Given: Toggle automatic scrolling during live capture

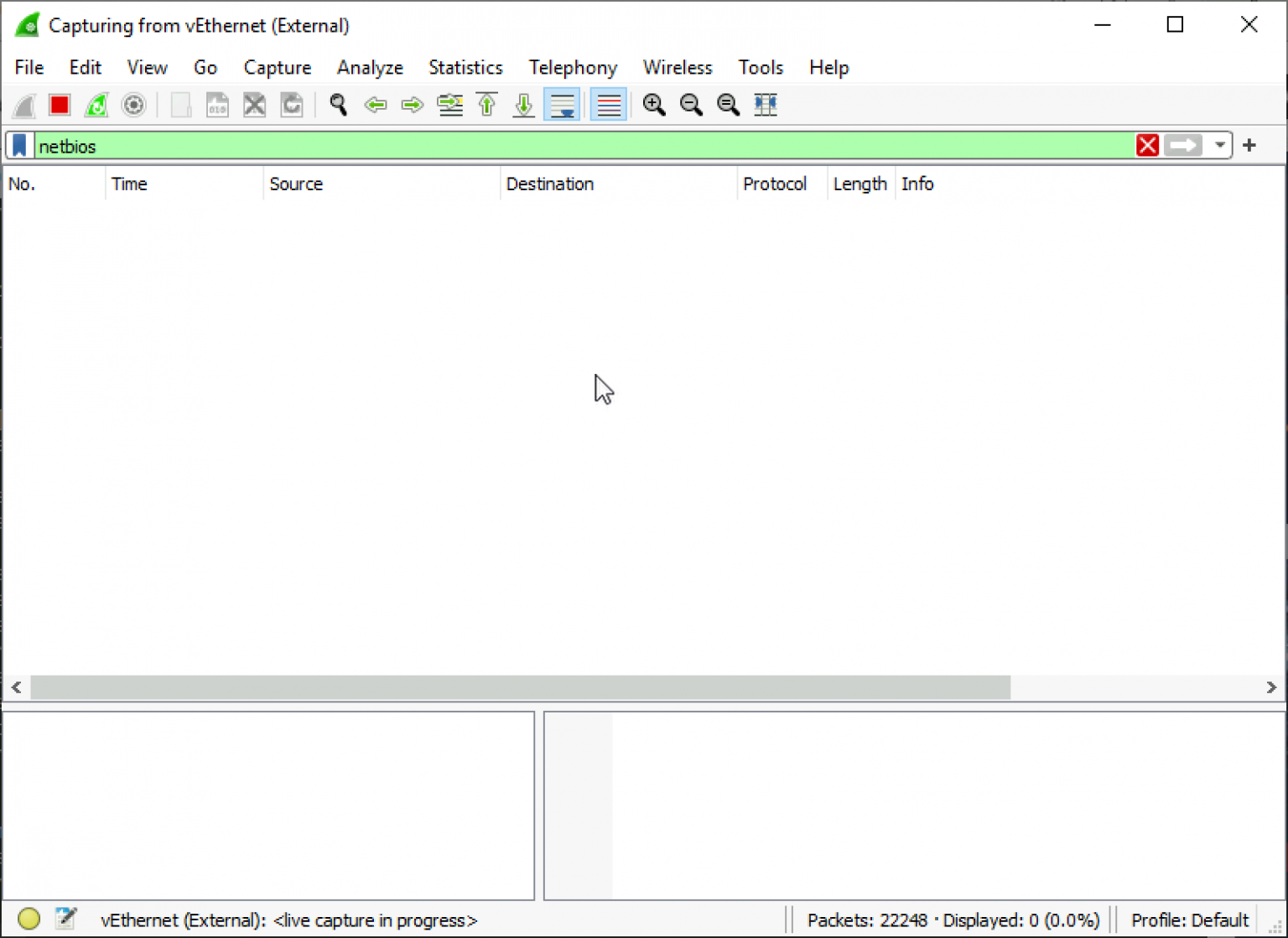Looking at the screenshot, I should click(x=561, y=105).
